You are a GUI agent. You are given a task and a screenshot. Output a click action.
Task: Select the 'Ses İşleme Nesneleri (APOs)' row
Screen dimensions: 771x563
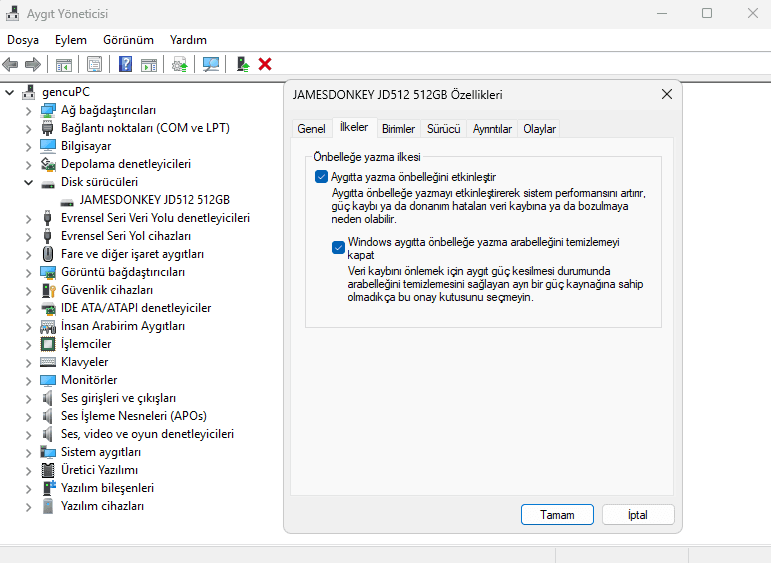coord(134,416)
